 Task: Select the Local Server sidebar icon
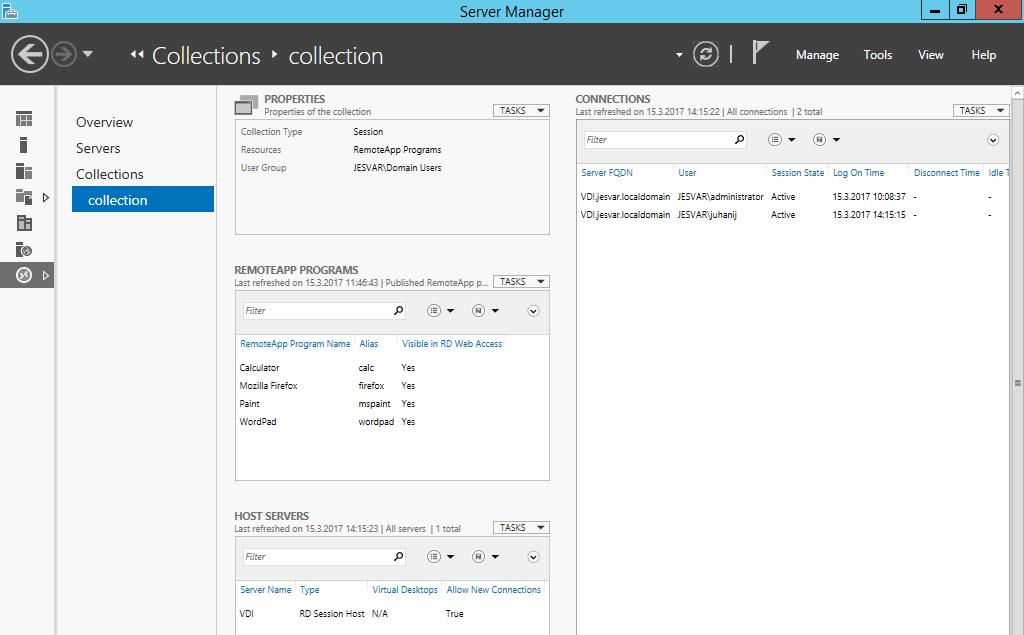point(24,145)
